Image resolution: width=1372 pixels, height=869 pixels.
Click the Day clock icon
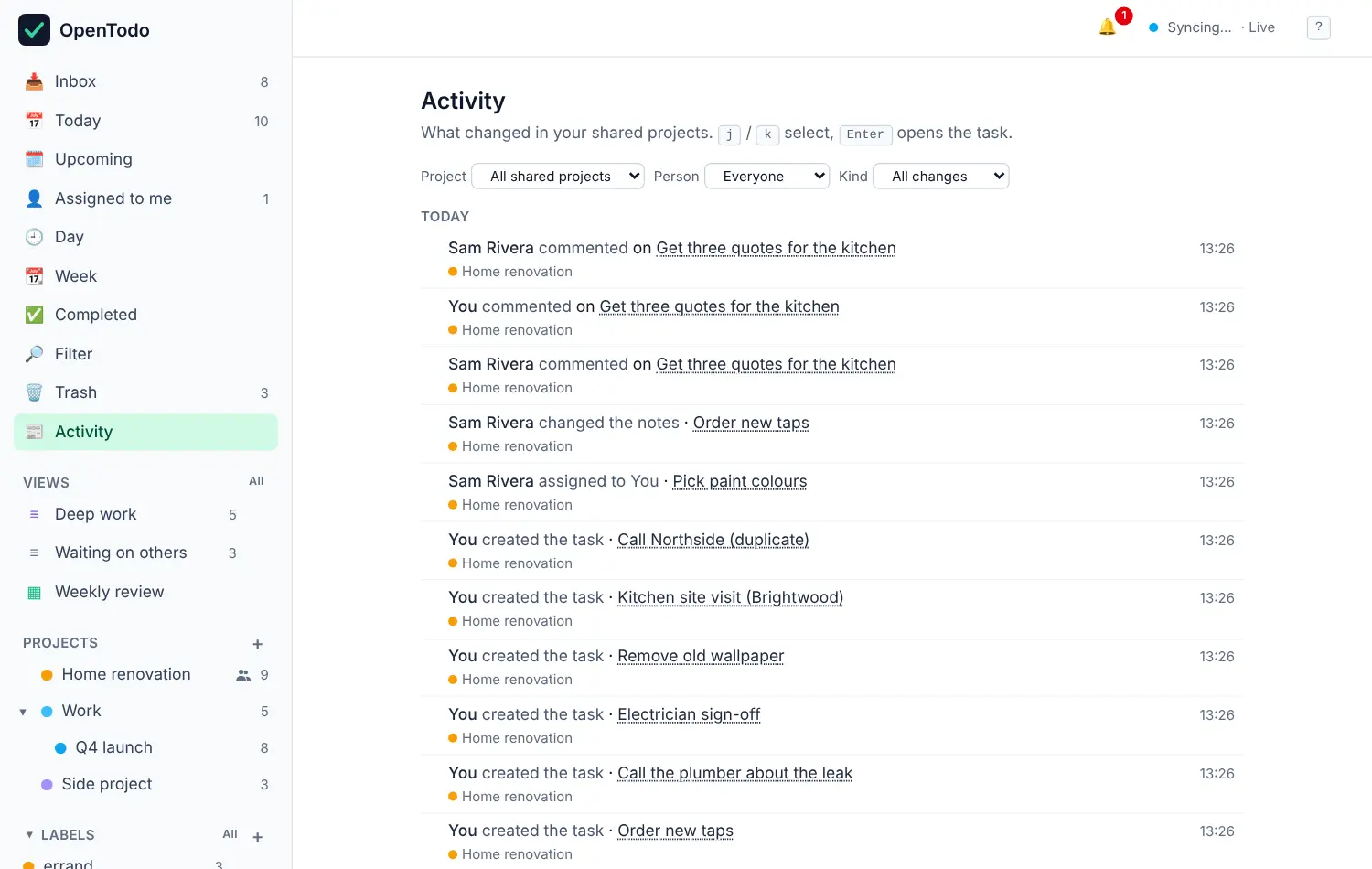click(34, 237)
